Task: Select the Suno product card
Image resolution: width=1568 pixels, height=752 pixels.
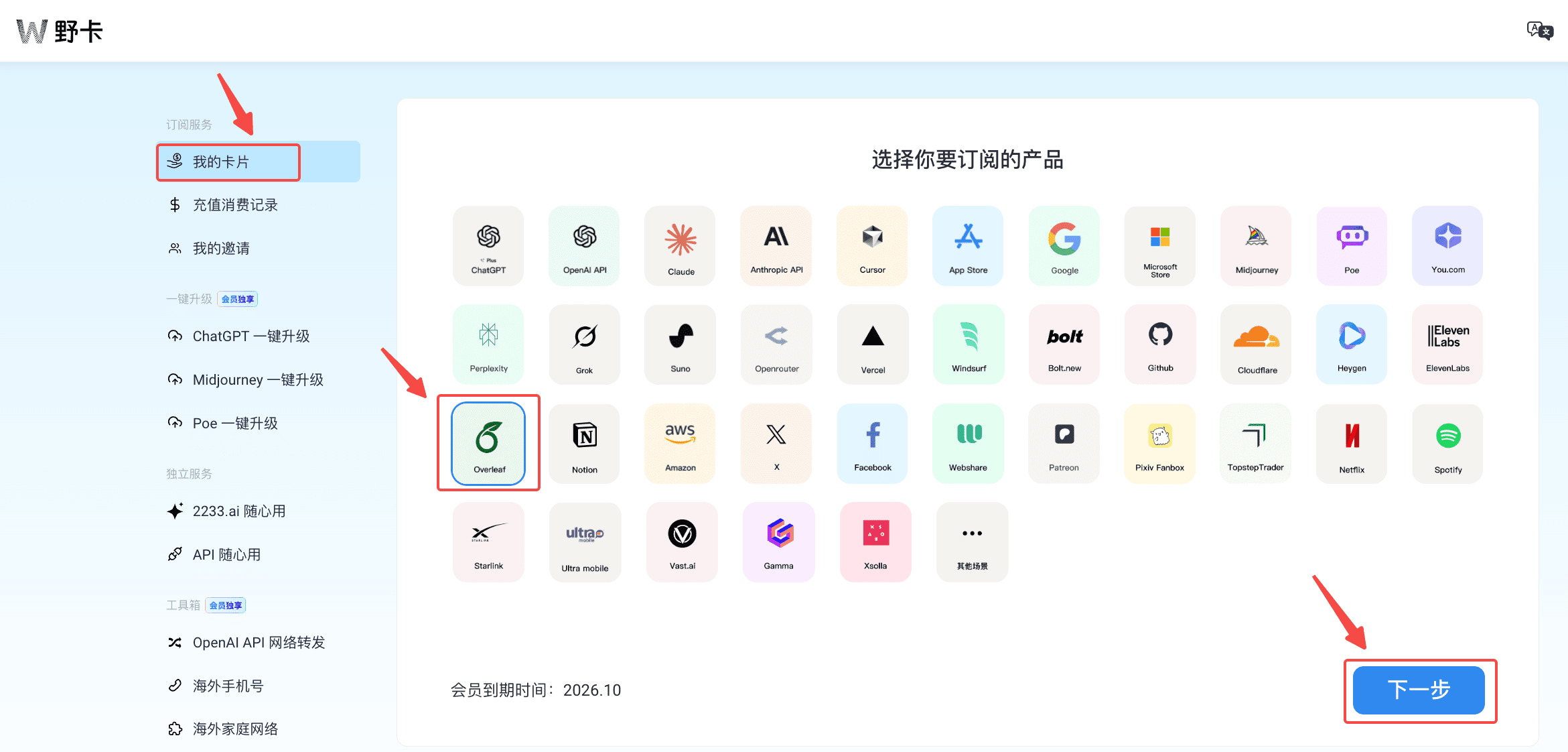Action: [681, 344]
